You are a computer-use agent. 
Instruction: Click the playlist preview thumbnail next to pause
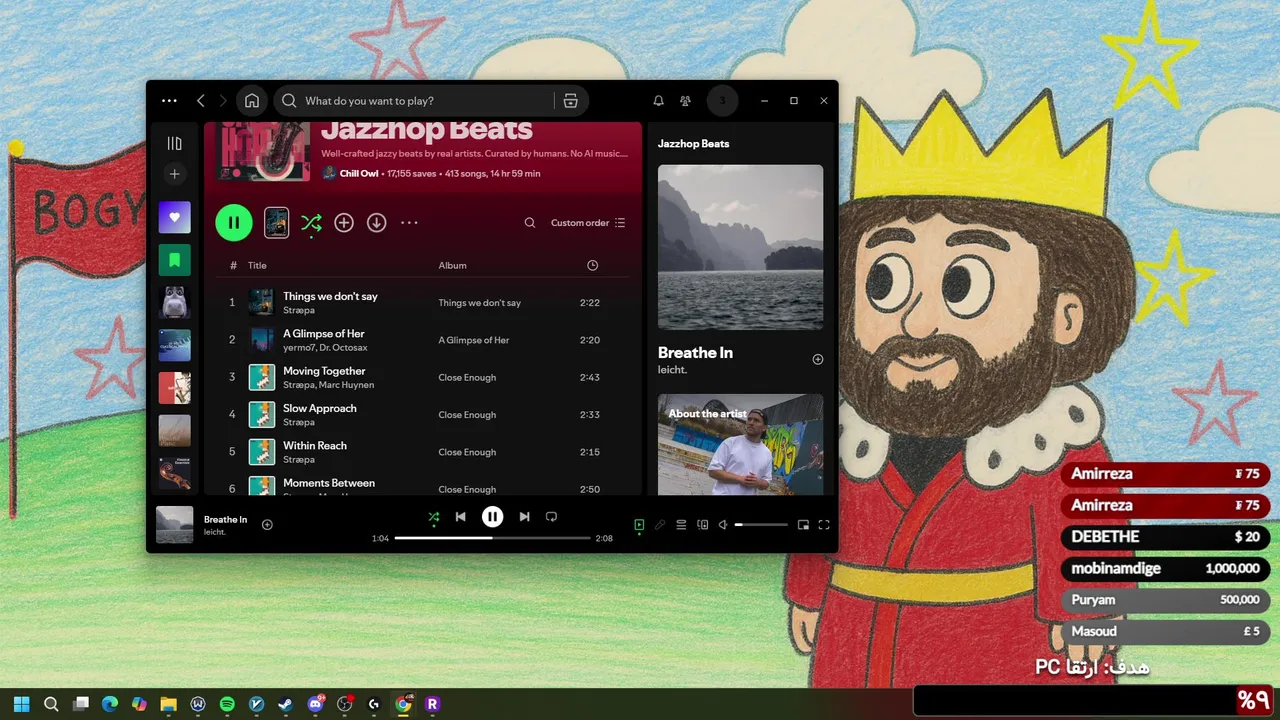coord(277,222)
